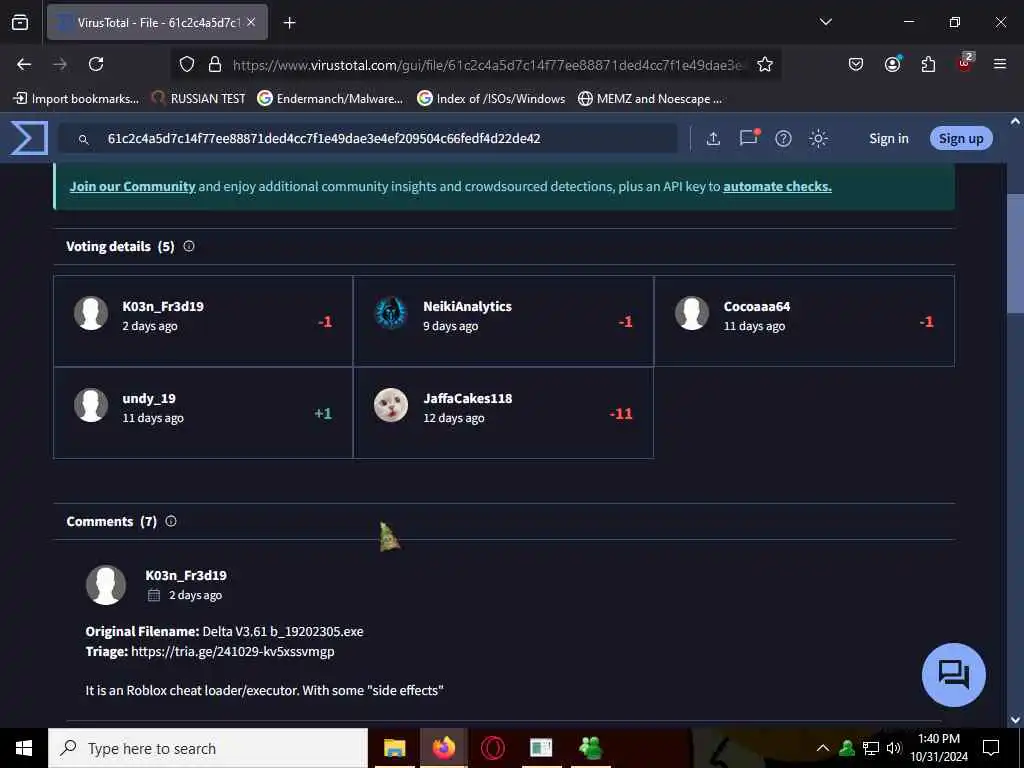This screenshot has width=1024, height=768.
Task: Click the Cocoaaa64 avatar
Action: coord(692,313)
